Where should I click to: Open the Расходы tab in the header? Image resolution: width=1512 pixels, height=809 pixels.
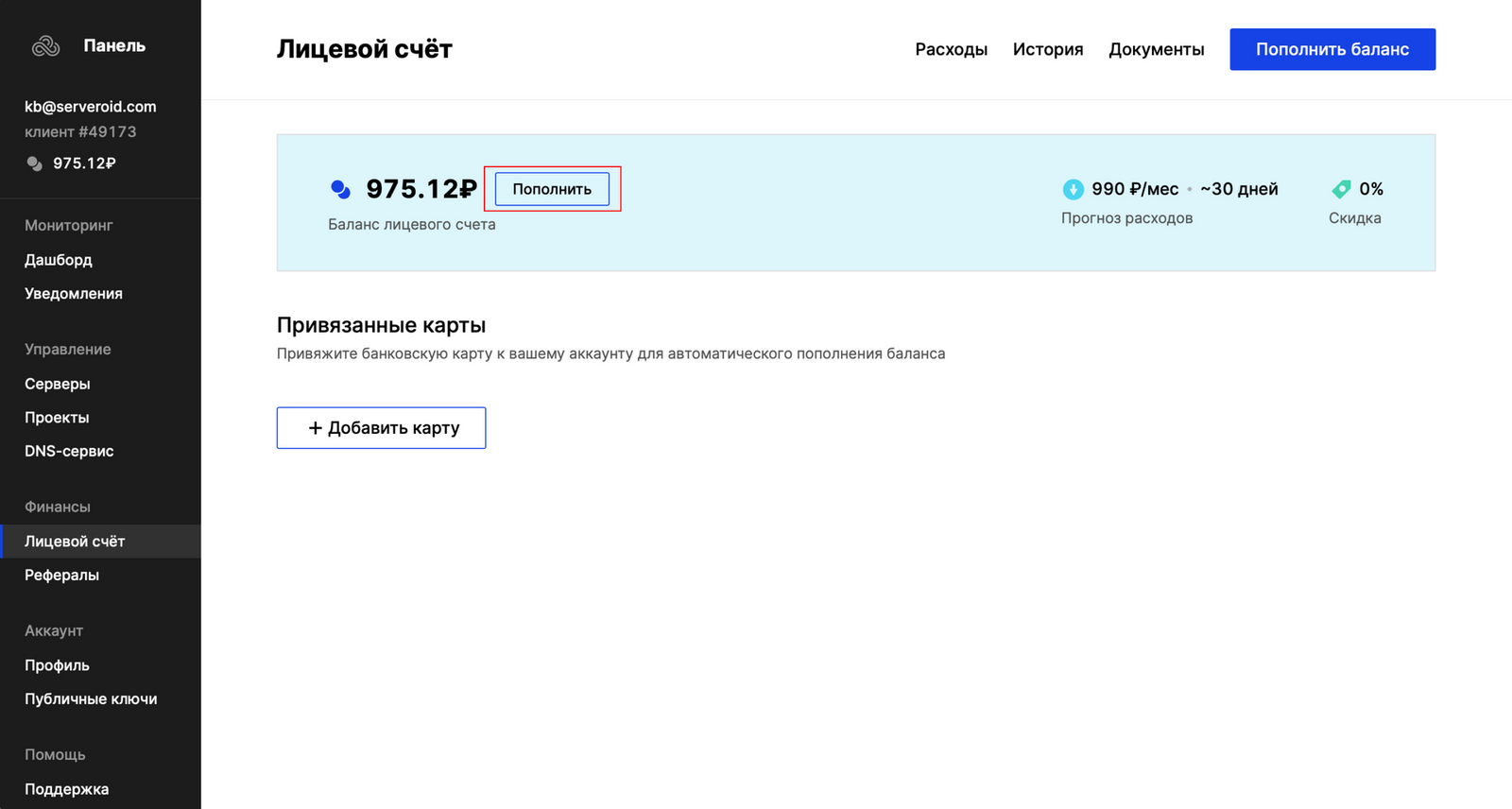[x=951, y=49]
